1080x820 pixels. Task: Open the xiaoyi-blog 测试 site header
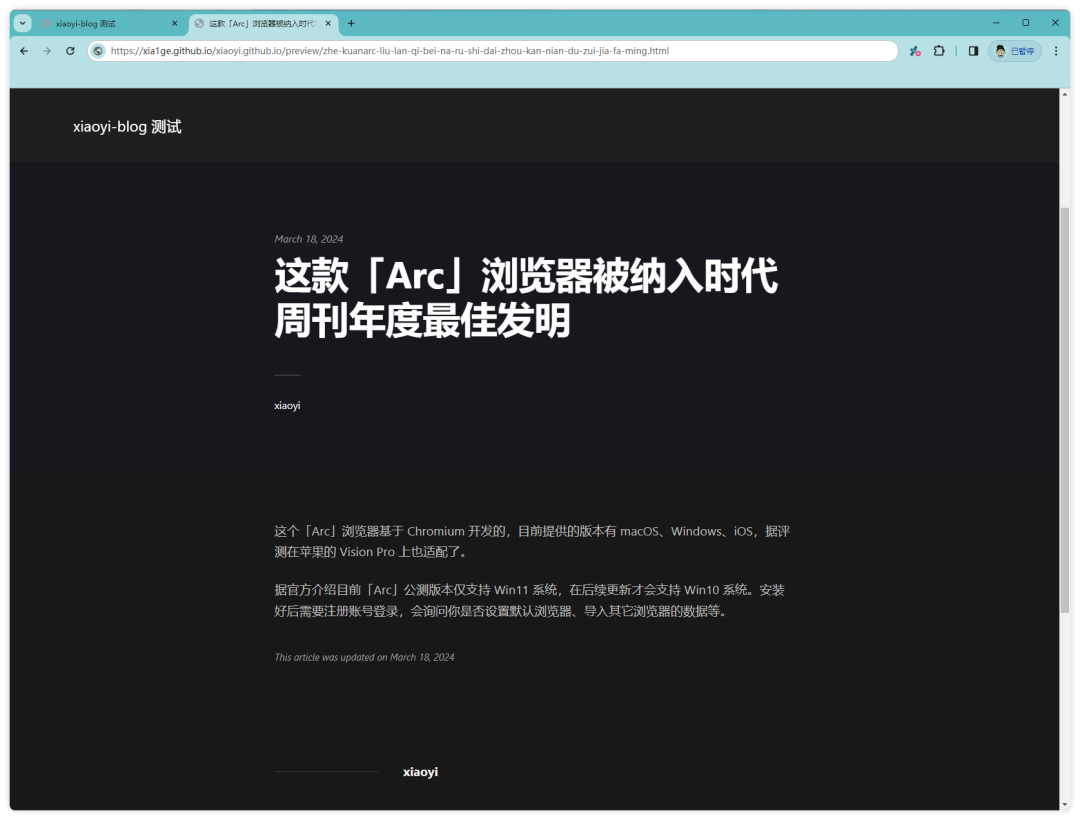click(x=128, y=126)
